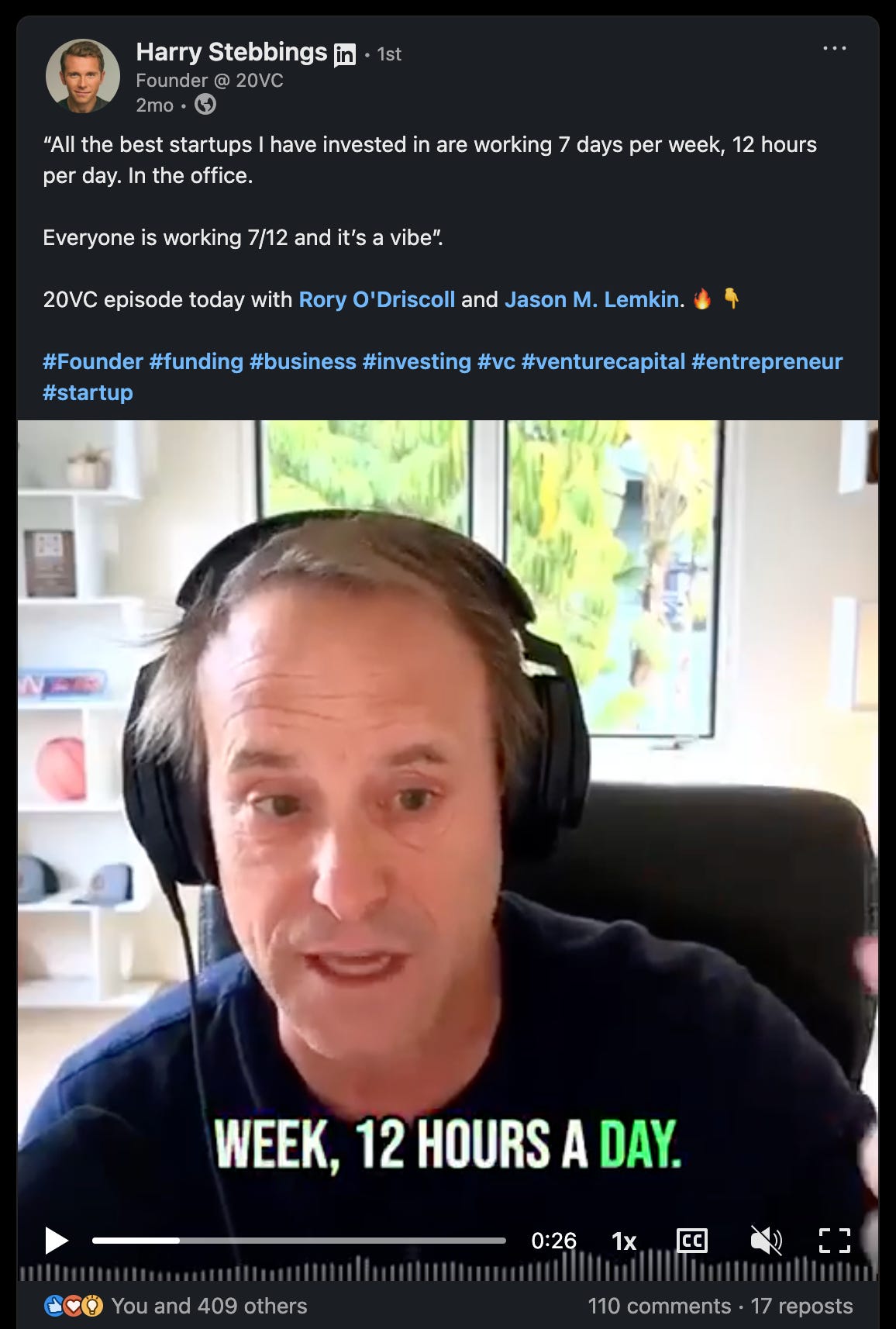This screenshot has height=1329, width=896.
Task: Open the 1x playback speed menu
Action: 624,1241
